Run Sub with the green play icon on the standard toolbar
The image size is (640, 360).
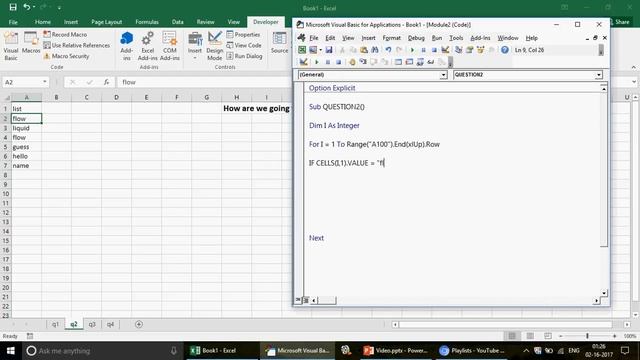[x=412, y=50]
